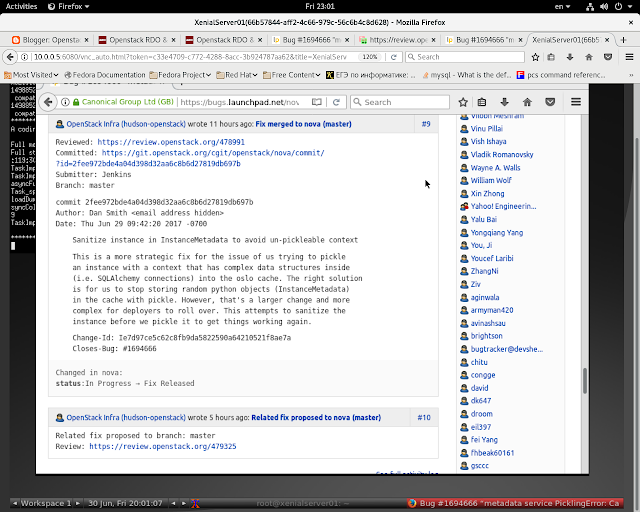The image size is (640, 512).
Task: Expand Free Content bookmarks folder
Action: click(291, 75)
